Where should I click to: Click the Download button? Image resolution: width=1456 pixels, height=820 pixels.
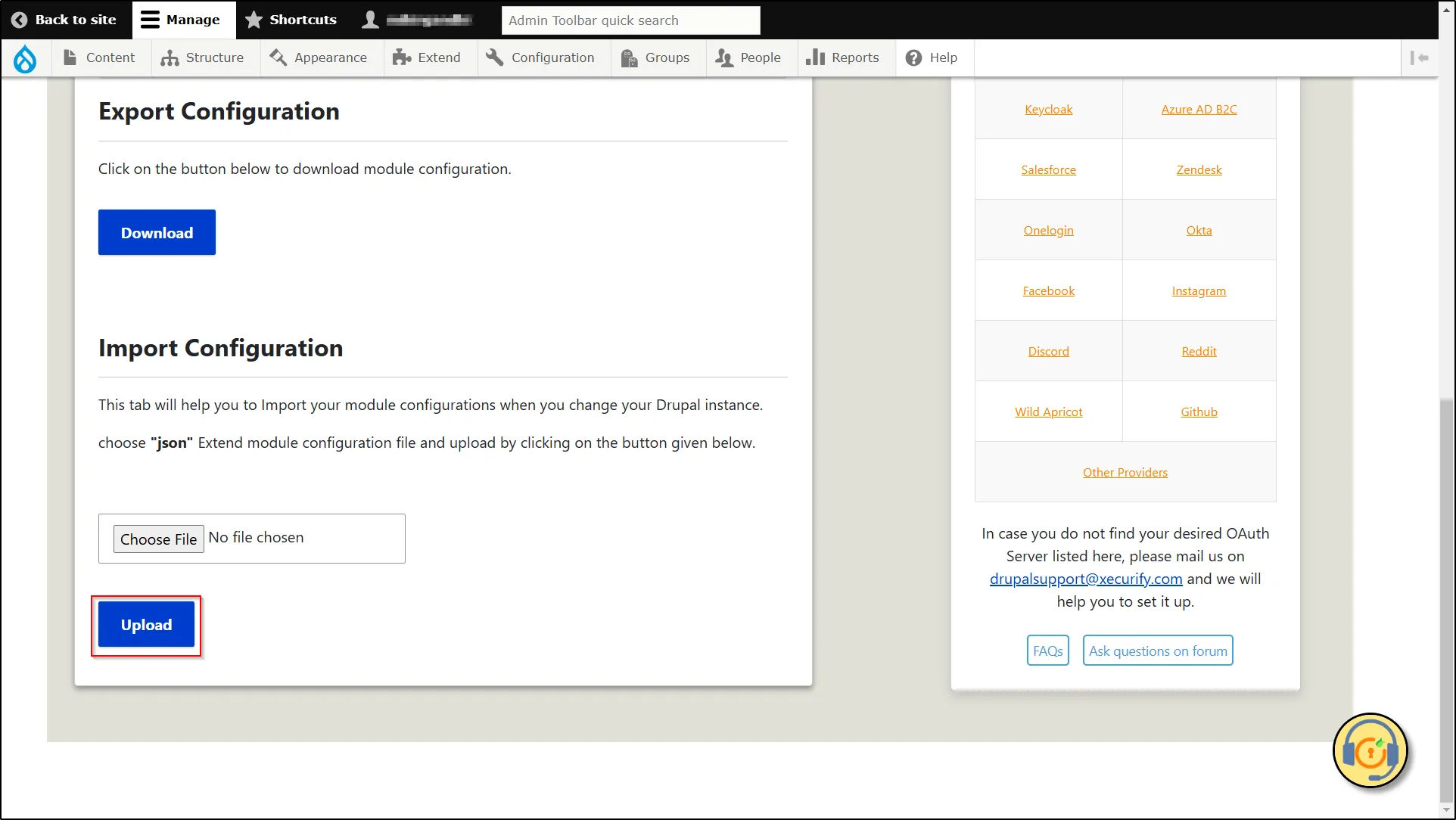click(x=157, y=232)
